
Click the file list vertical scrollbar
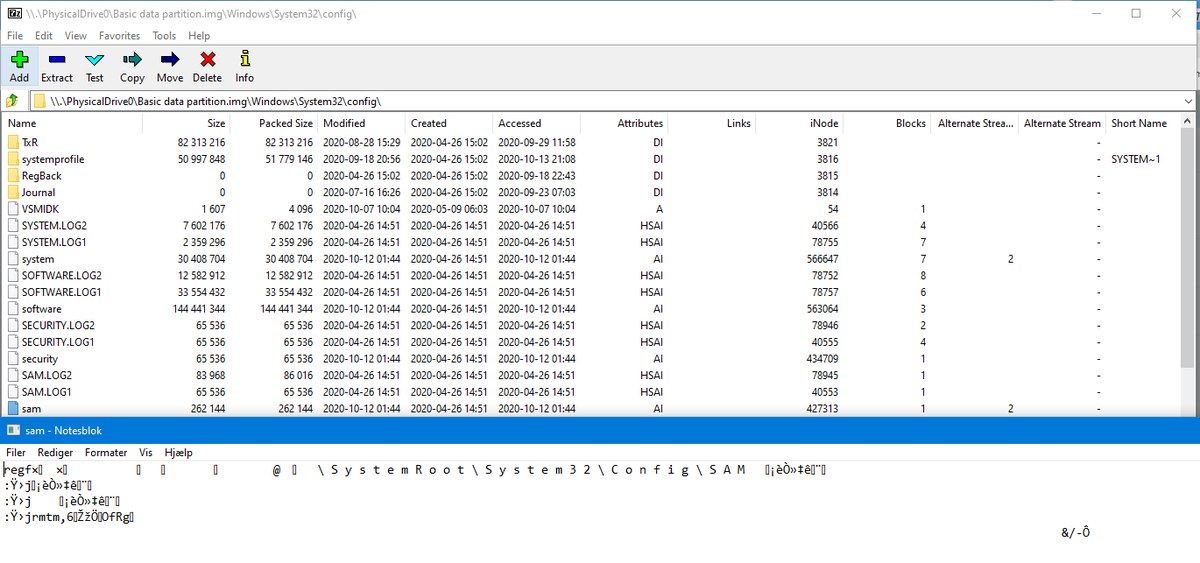point(1186,265)
